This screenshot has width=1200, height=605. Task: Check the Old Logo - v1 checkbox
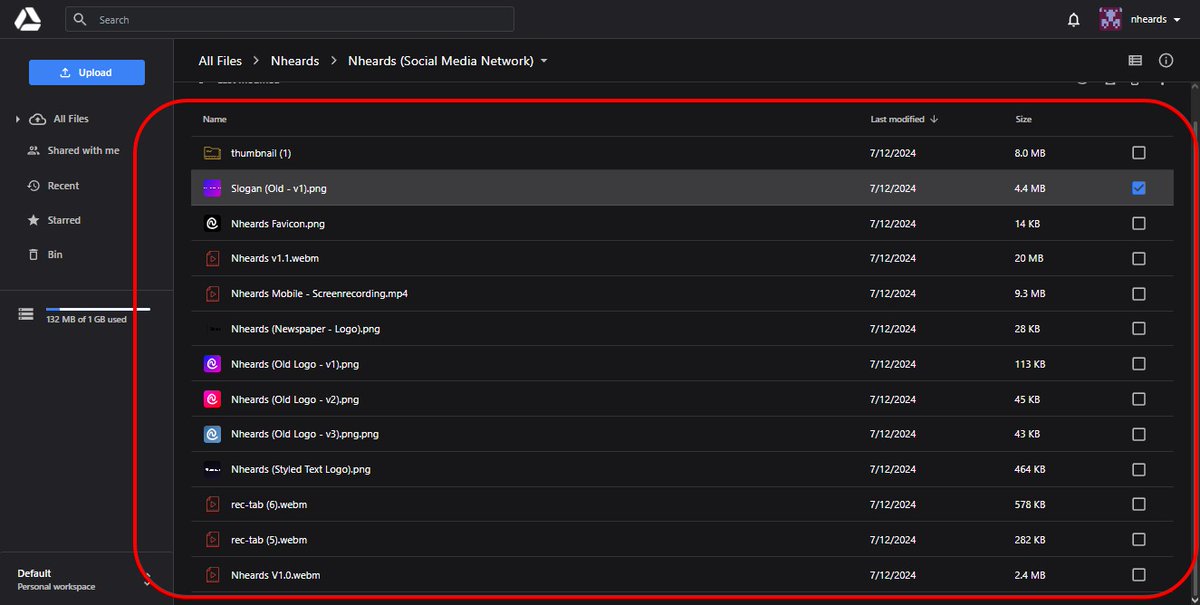[x=1139, y=364]
